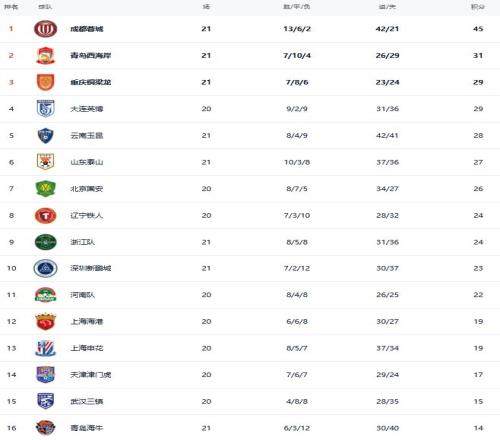Click the 进/失 goals column header
500x440 pixels.
click(387, 7)
